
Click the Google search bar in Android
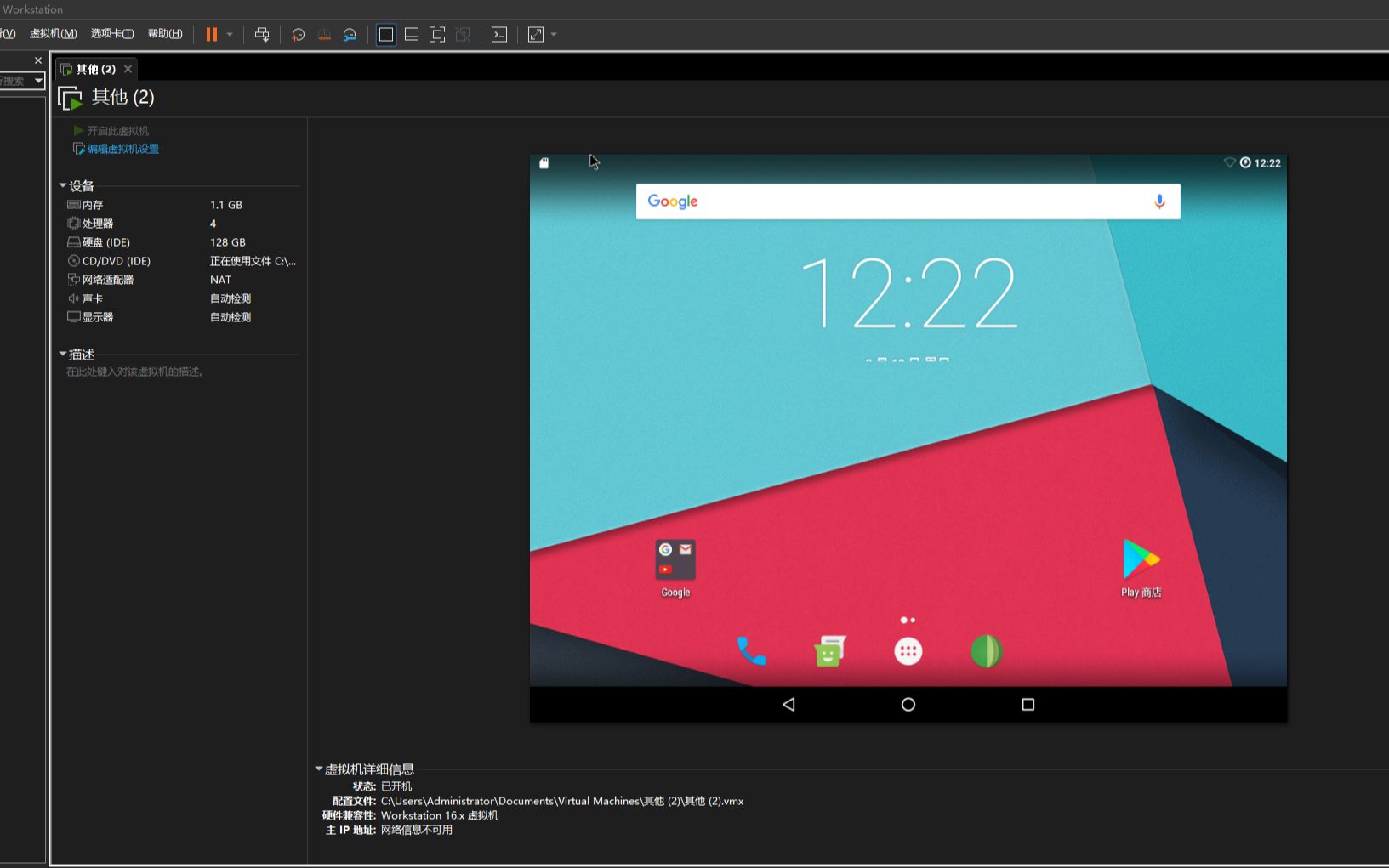908,201
